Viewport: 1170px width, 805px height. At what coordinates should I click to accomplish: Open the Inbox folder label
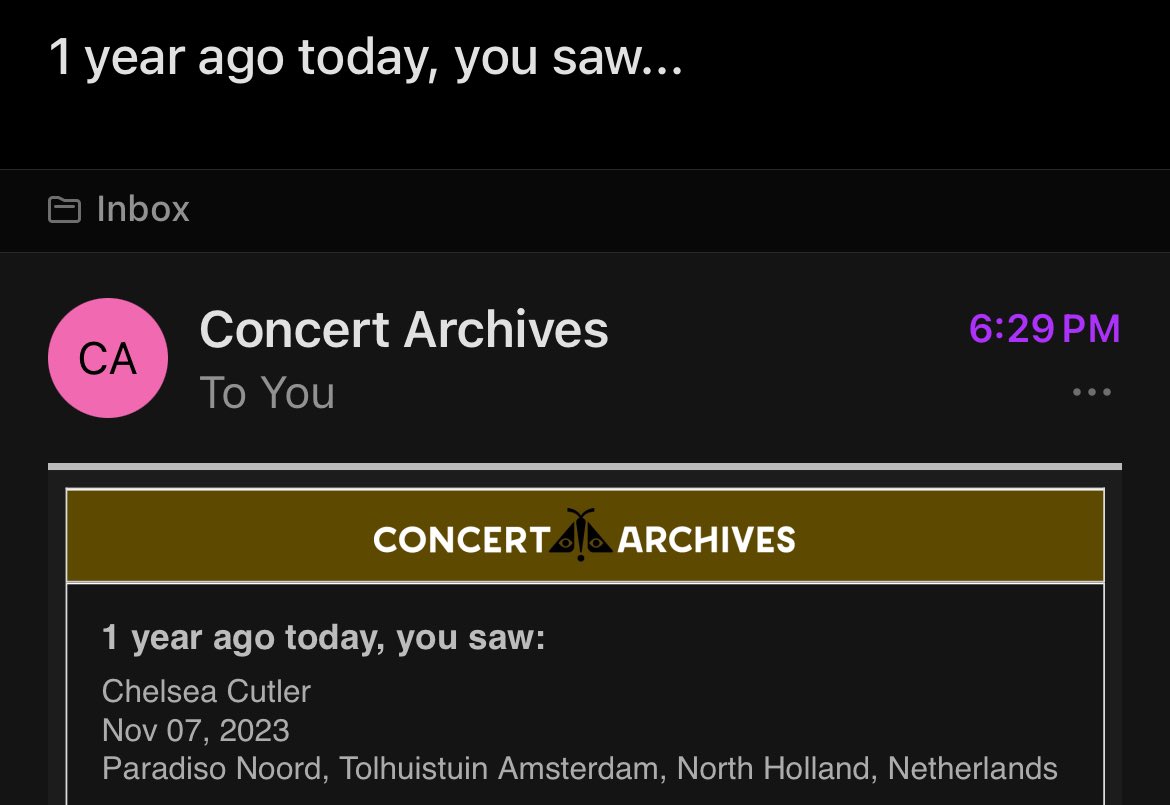(143, 209)
